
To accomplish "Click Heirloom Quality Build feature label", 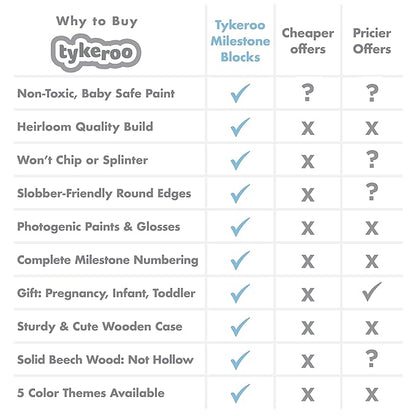I will pos(85,127).
